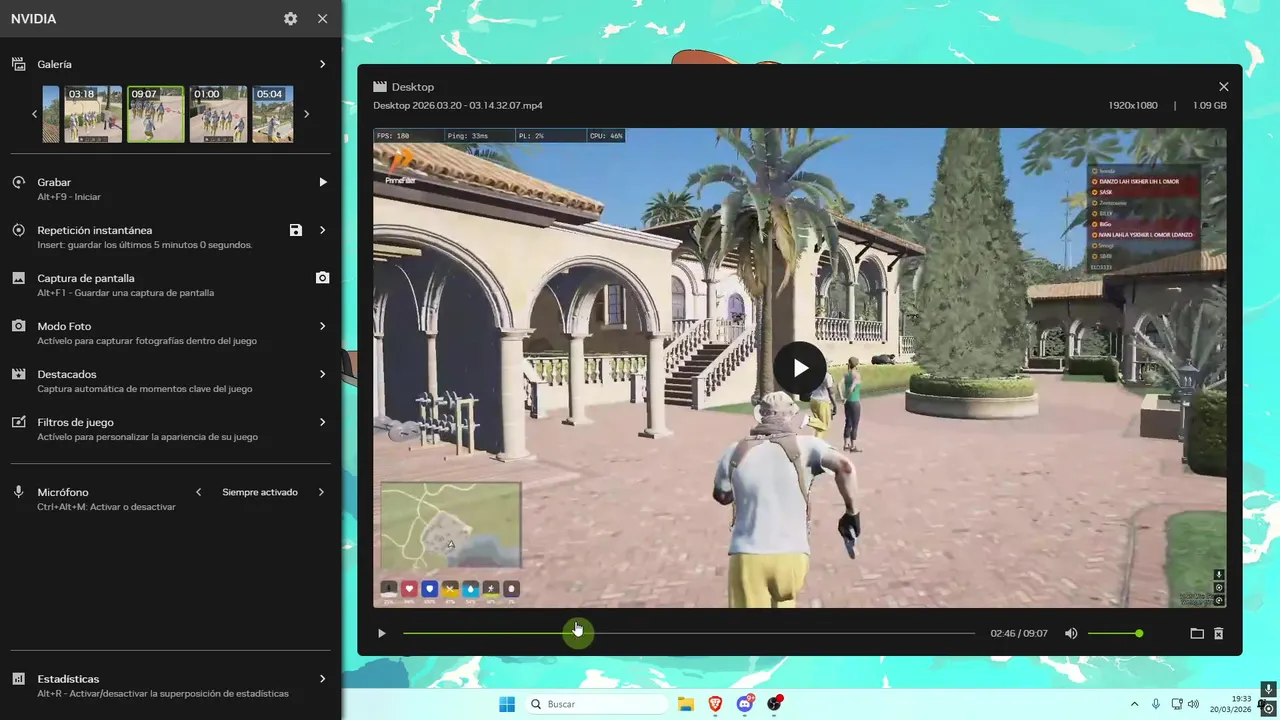Open Brave browser from the taskbar

[x=715, y=704]
